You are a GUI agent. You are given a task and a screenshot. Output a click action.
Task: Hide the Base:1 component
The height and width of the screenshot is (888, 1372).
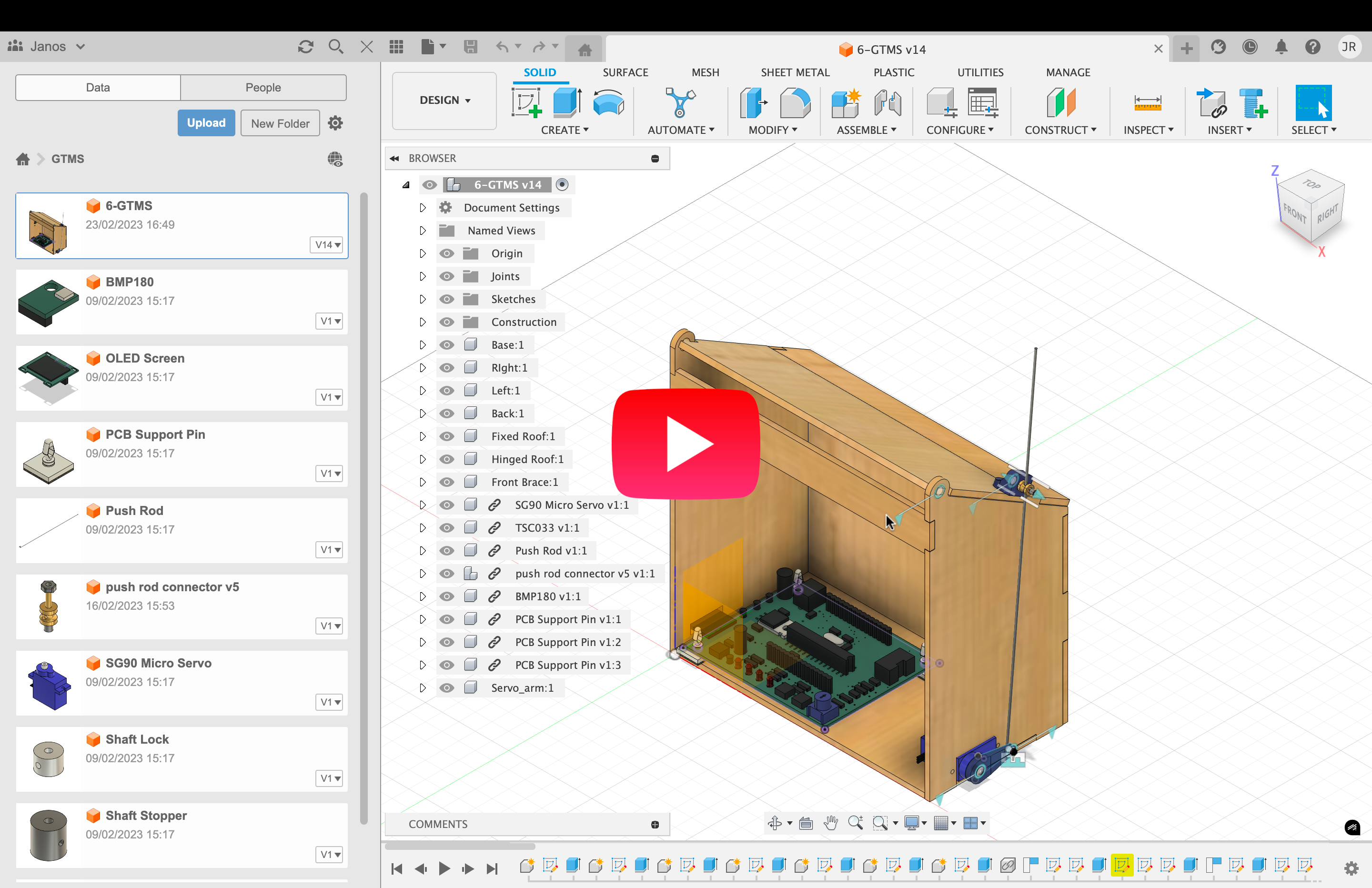click(447, 345)
